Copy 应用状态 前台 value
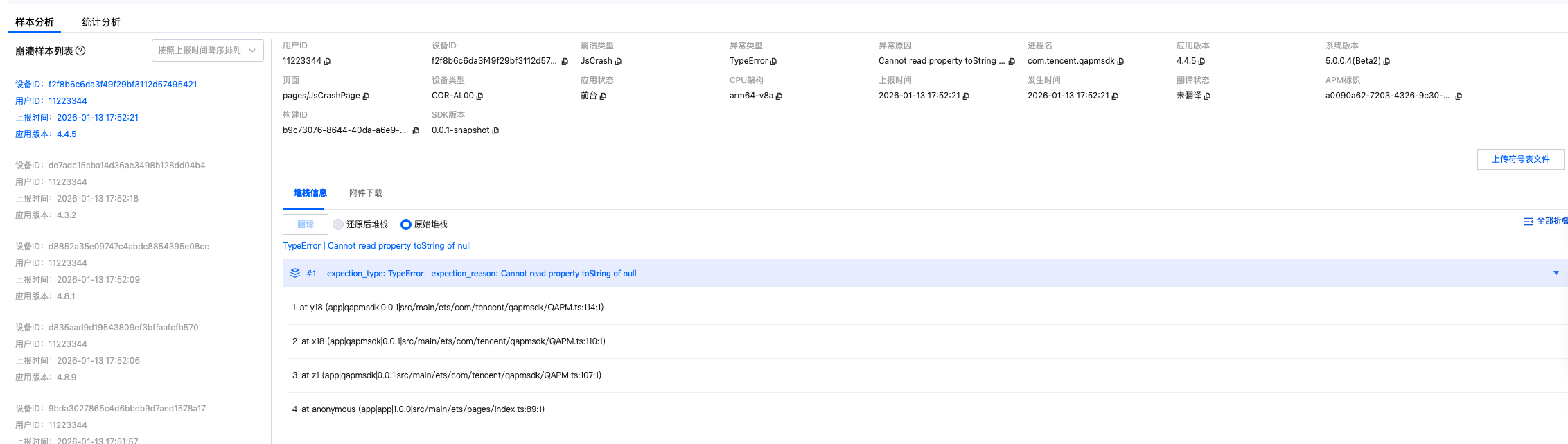Image resolution: width=1568 pixels, height=444 pixels. [603, 96]
